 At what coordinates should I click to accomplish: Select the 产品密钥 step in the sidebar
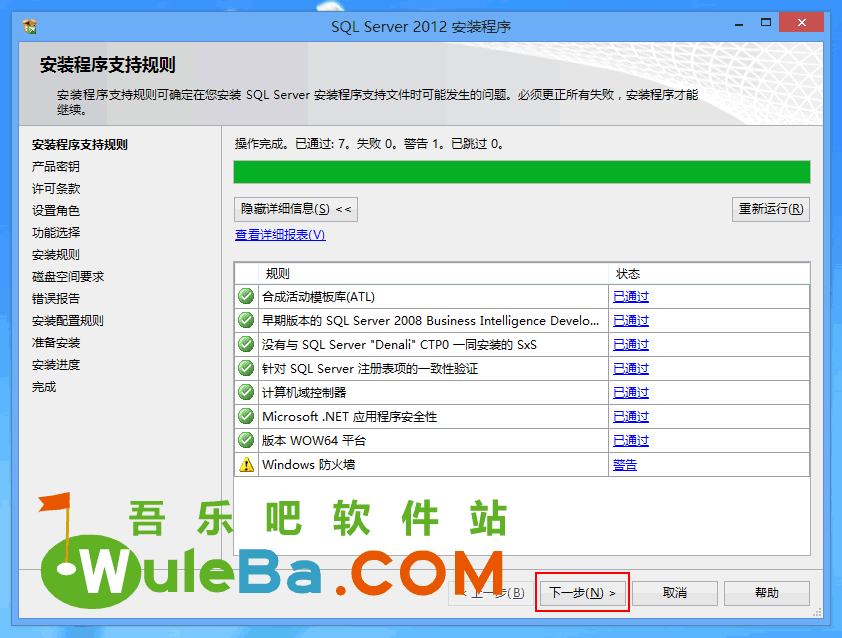coord(56,166)
